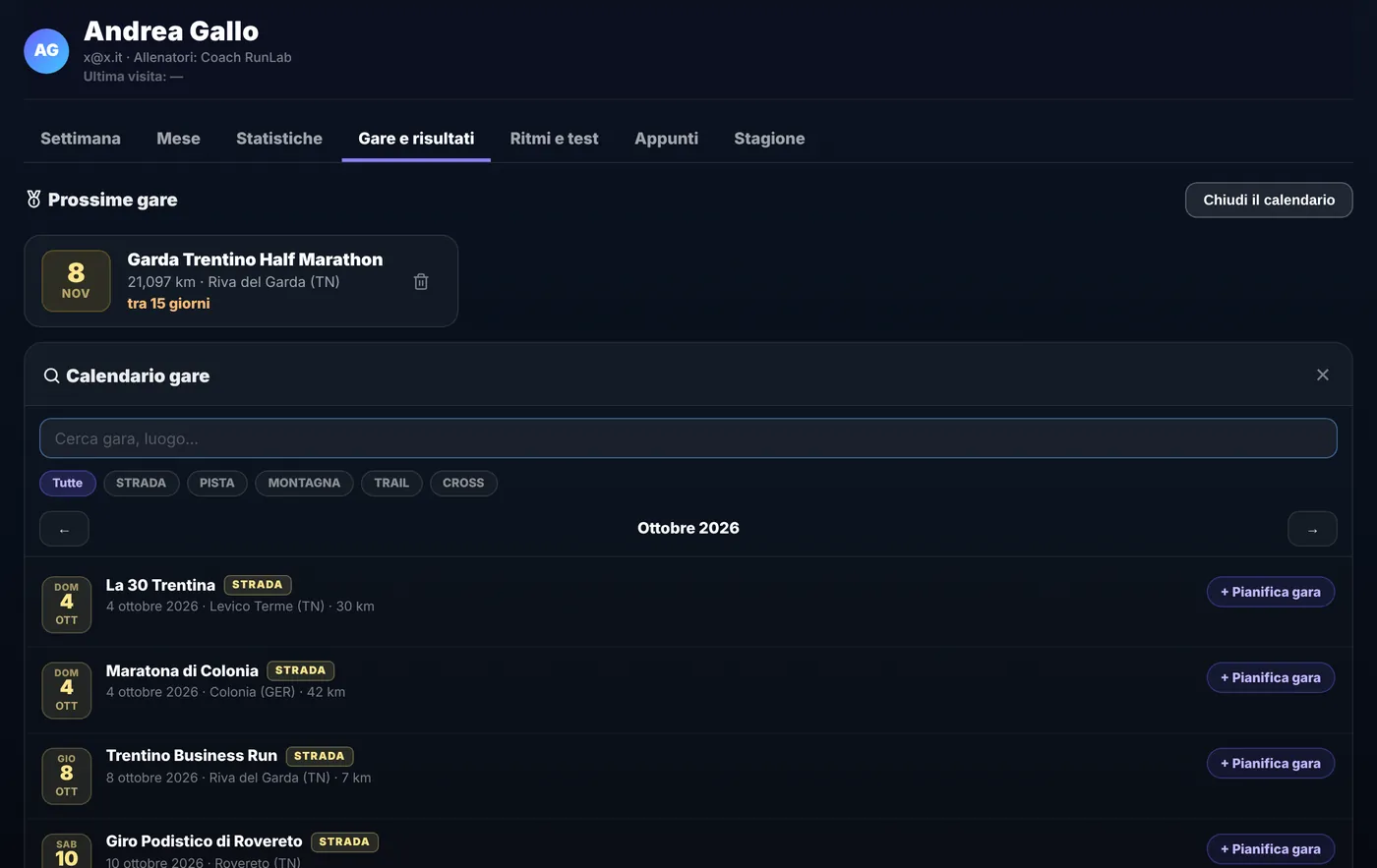Click the 8 NOV date badge
The image size is (1377, 868).
point(76,281)
